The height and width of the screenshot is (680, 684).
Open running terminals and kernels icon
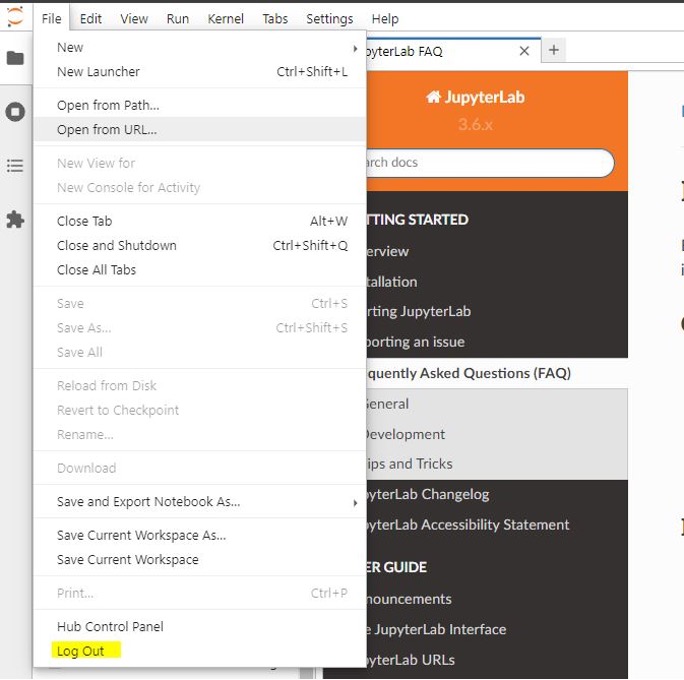tap(15, 112)
